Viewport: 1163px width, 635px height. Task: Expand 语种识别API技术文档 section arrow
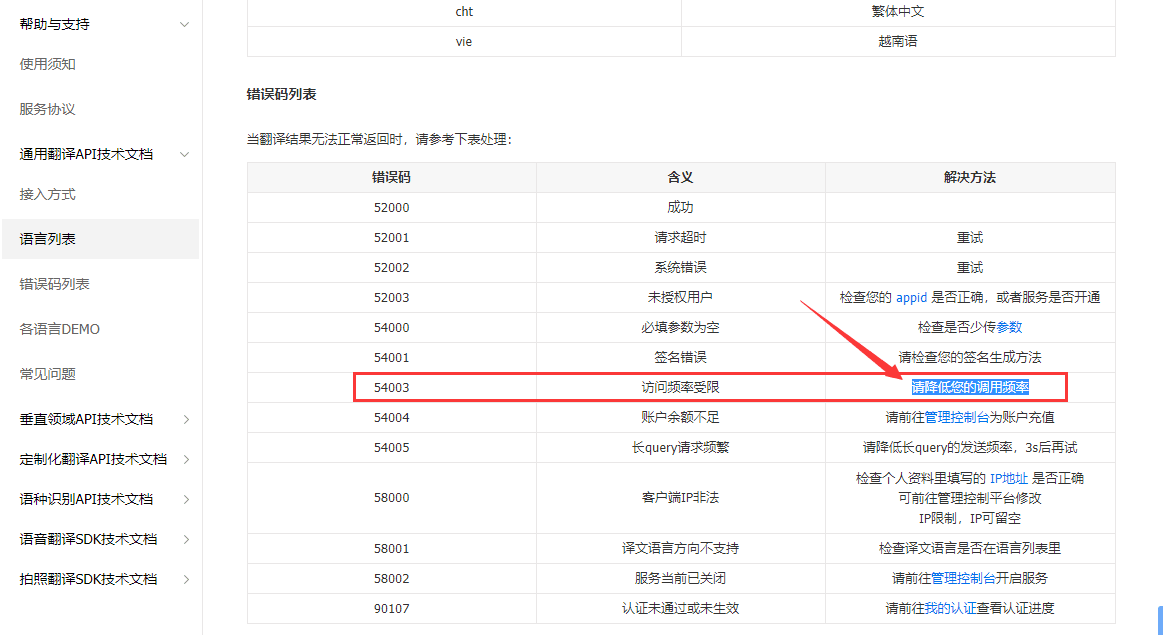(x=186, y=500)
